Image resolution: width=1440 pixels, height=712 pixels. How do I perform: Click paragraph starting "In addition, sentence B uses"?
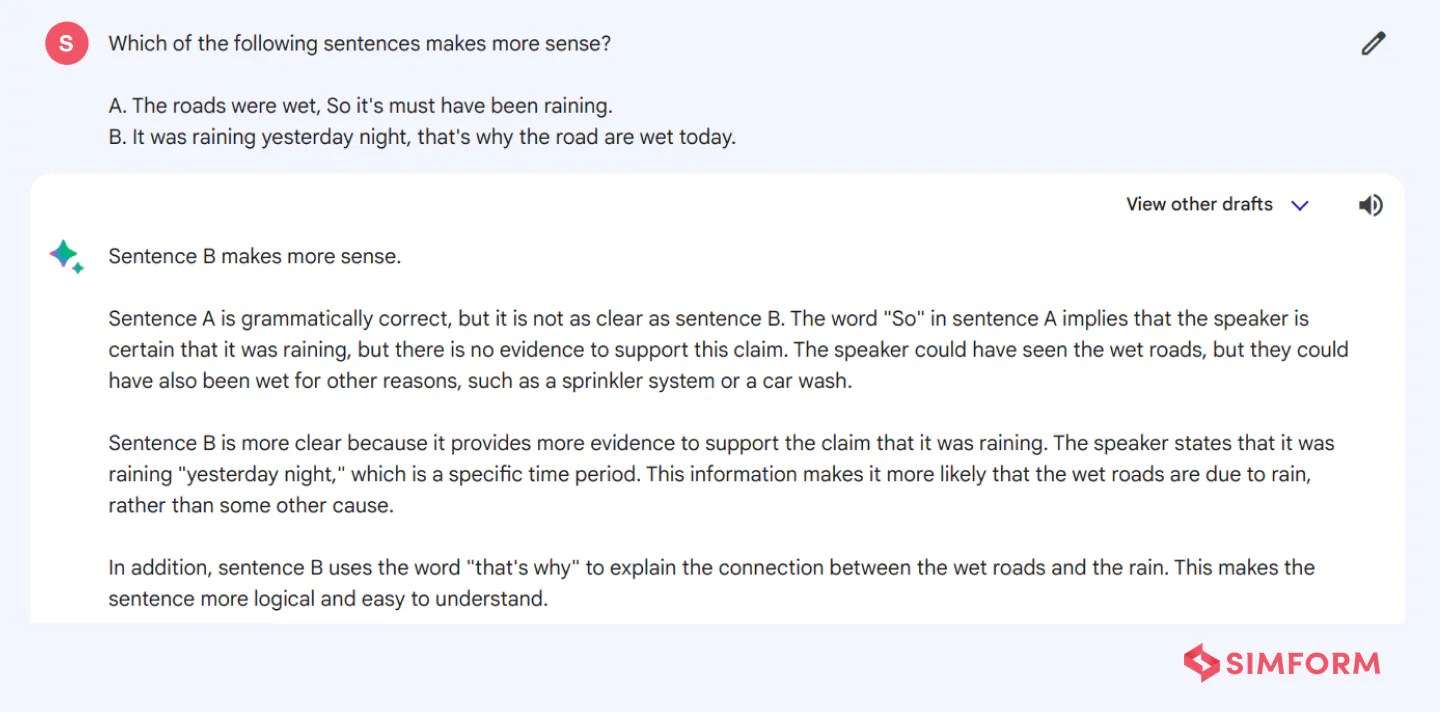click(712, 583)
